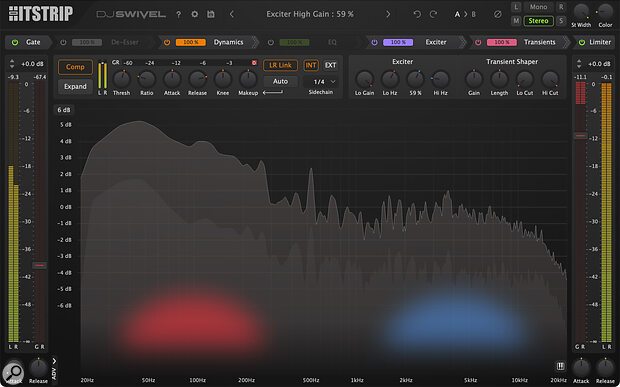Toggle the Limiter module power button
620x387 pixels.
582,42
